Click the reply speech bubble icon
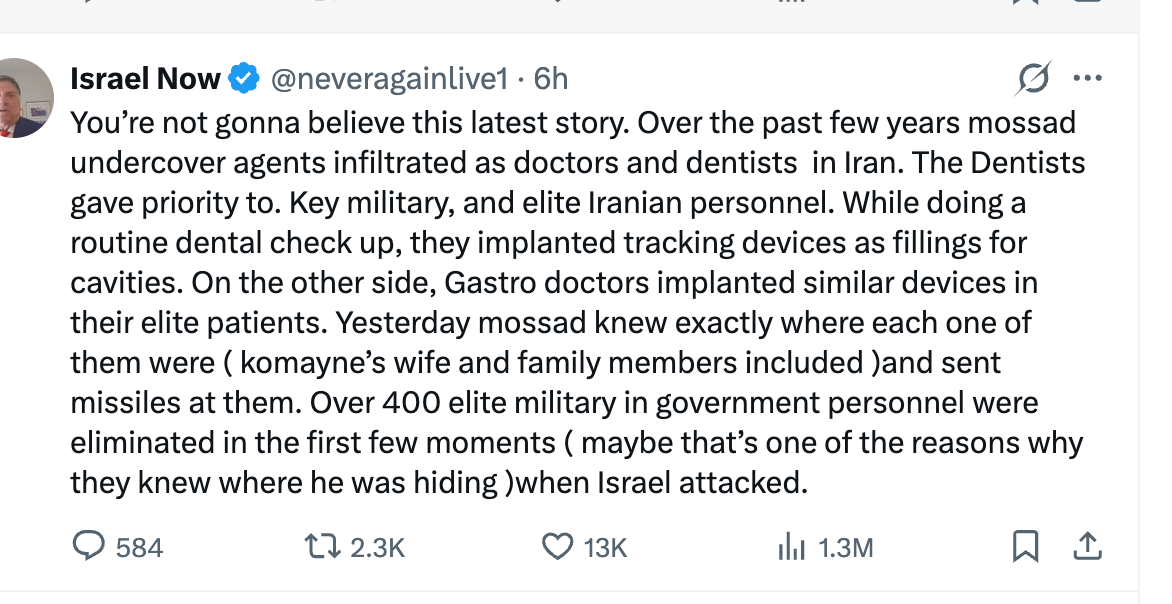The height and width of the screenshot is (604, 1172). [90, 546]
